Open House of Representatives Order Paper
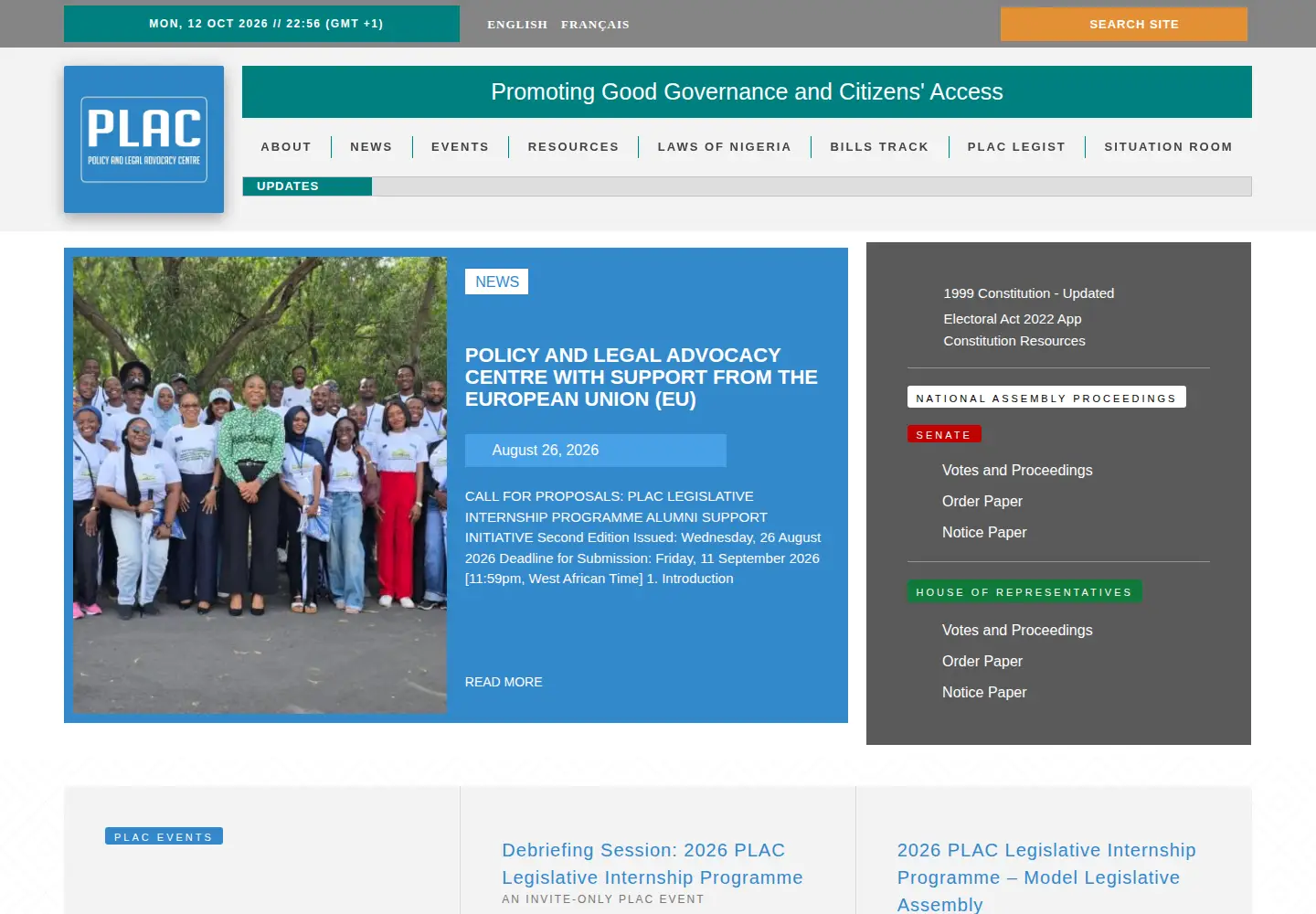Screen dimensions: 1316x914 pyautogui.click(x=982, y=661)
